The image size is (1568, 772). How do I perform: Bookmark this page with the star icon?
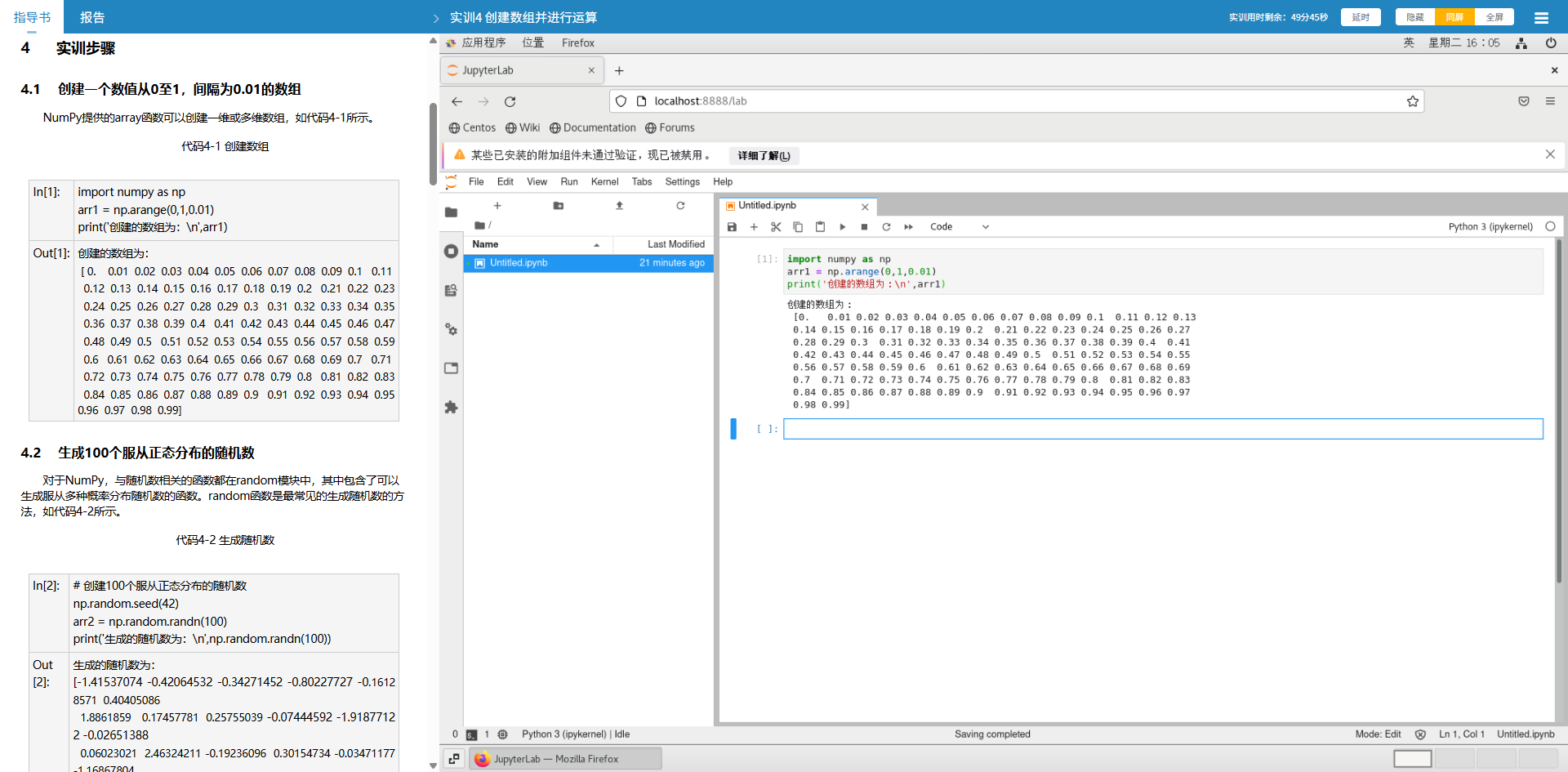1412,101
